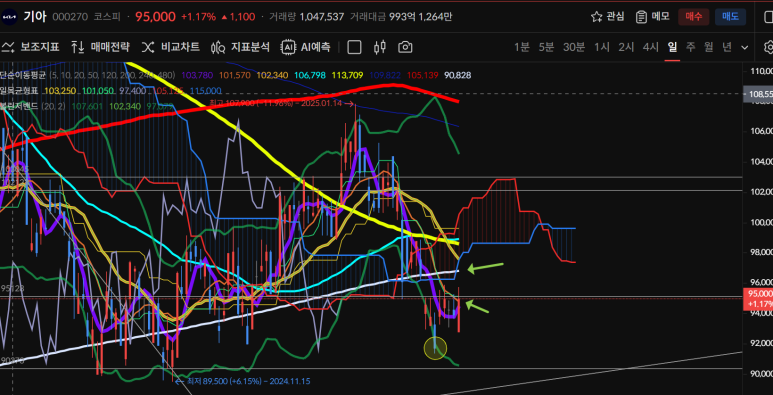The height and width of the screenshot is (395, 773).
Task: Click the 최고 107,900 high label
Action: [281, 104]
